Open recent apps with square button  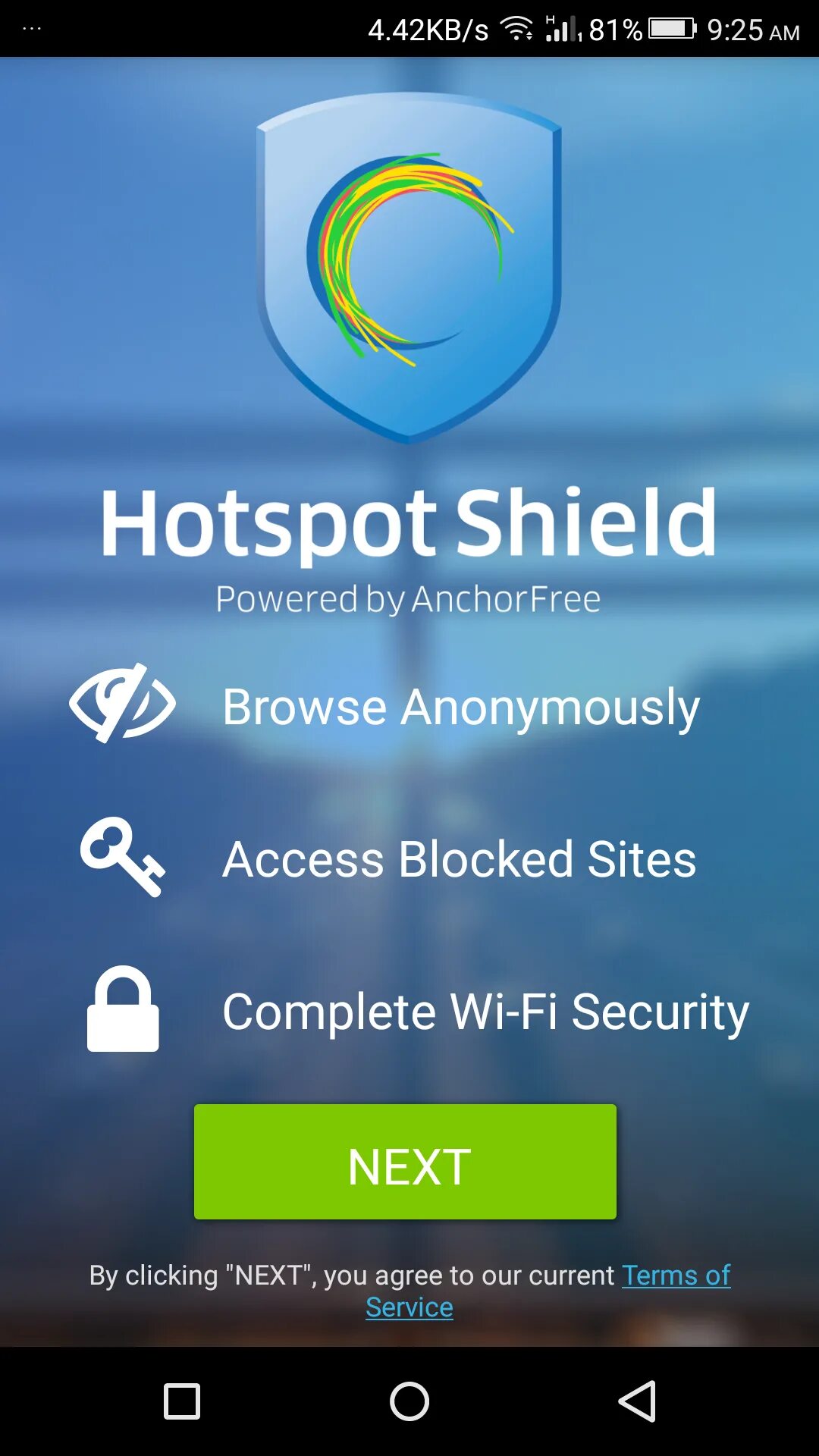pyautogui.click(x=182, y=1401)
